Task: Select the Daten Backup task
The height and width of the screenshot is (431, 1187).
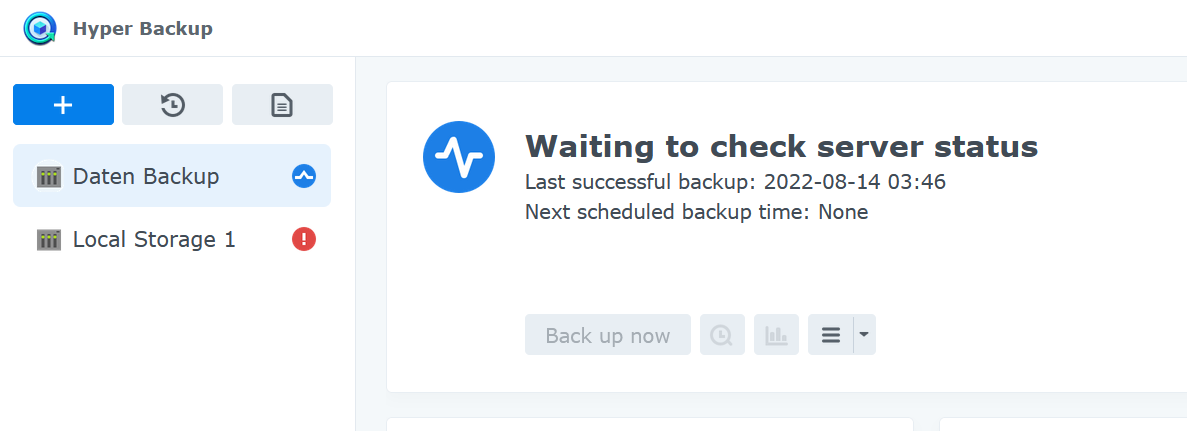Action: pos(146,177)
